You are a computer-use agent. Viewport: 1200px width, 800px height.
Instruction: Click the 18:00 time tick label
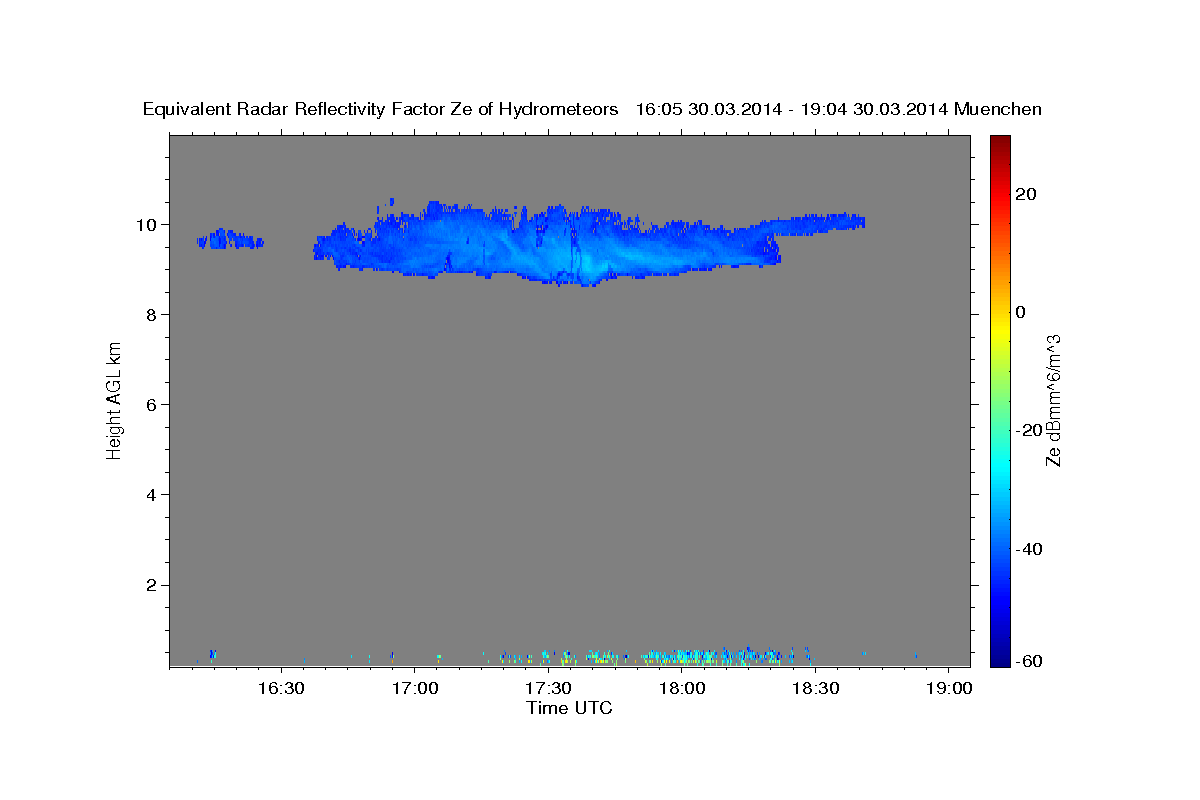click(681, 689)
